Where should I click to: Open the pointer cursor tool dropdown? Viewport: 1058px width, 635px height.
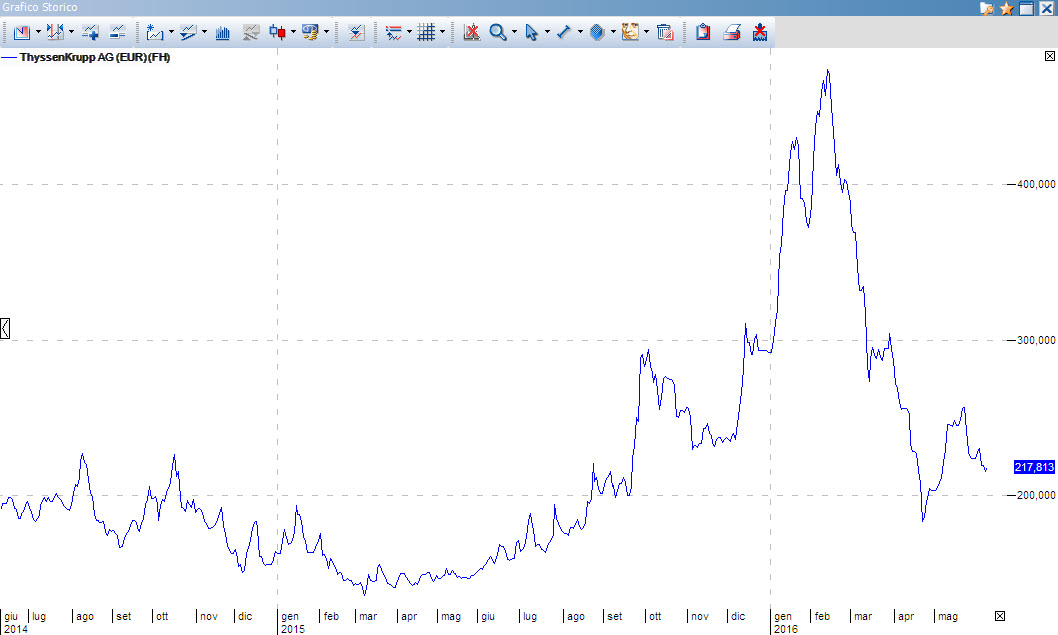click(x=547, y=32)
